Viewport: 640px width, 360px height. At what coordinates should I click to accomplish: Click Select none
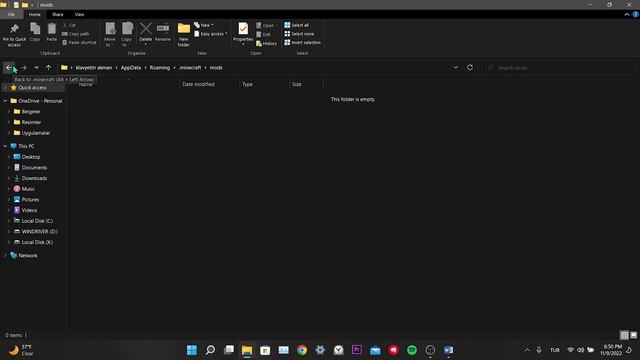(299, 34)
